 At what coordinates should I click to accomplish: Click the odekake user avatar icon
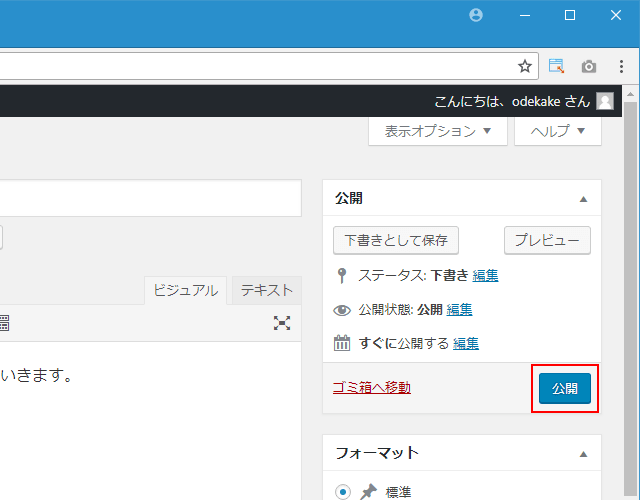605,101
